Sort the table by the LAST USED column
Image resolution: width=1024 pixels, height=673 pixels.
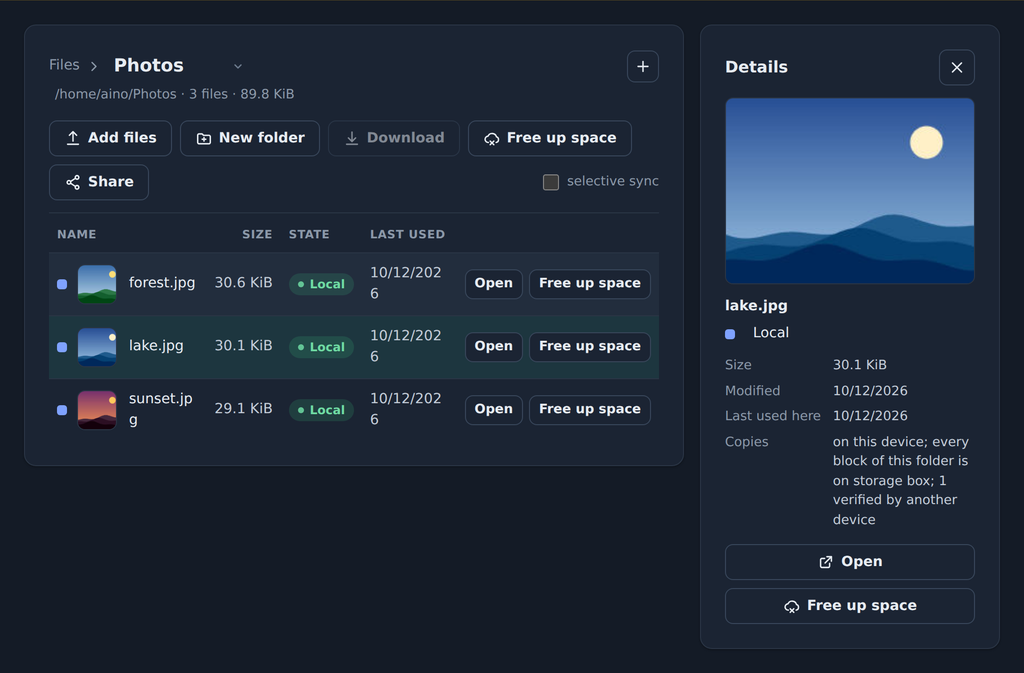click(408, 234)
